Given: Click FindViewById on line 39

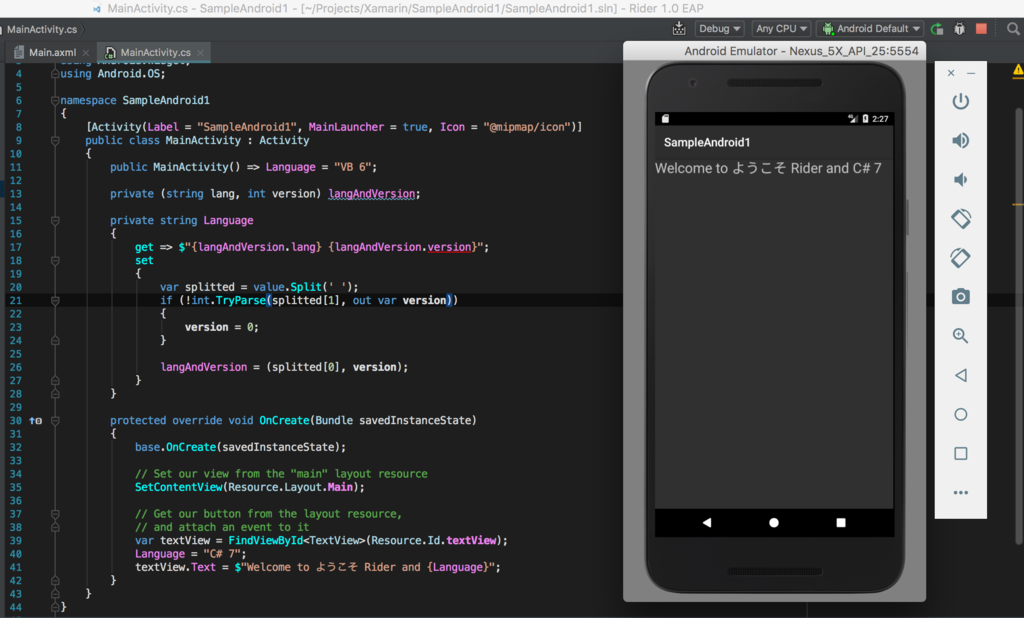Looking at the screenshot, I should (265, 541).
